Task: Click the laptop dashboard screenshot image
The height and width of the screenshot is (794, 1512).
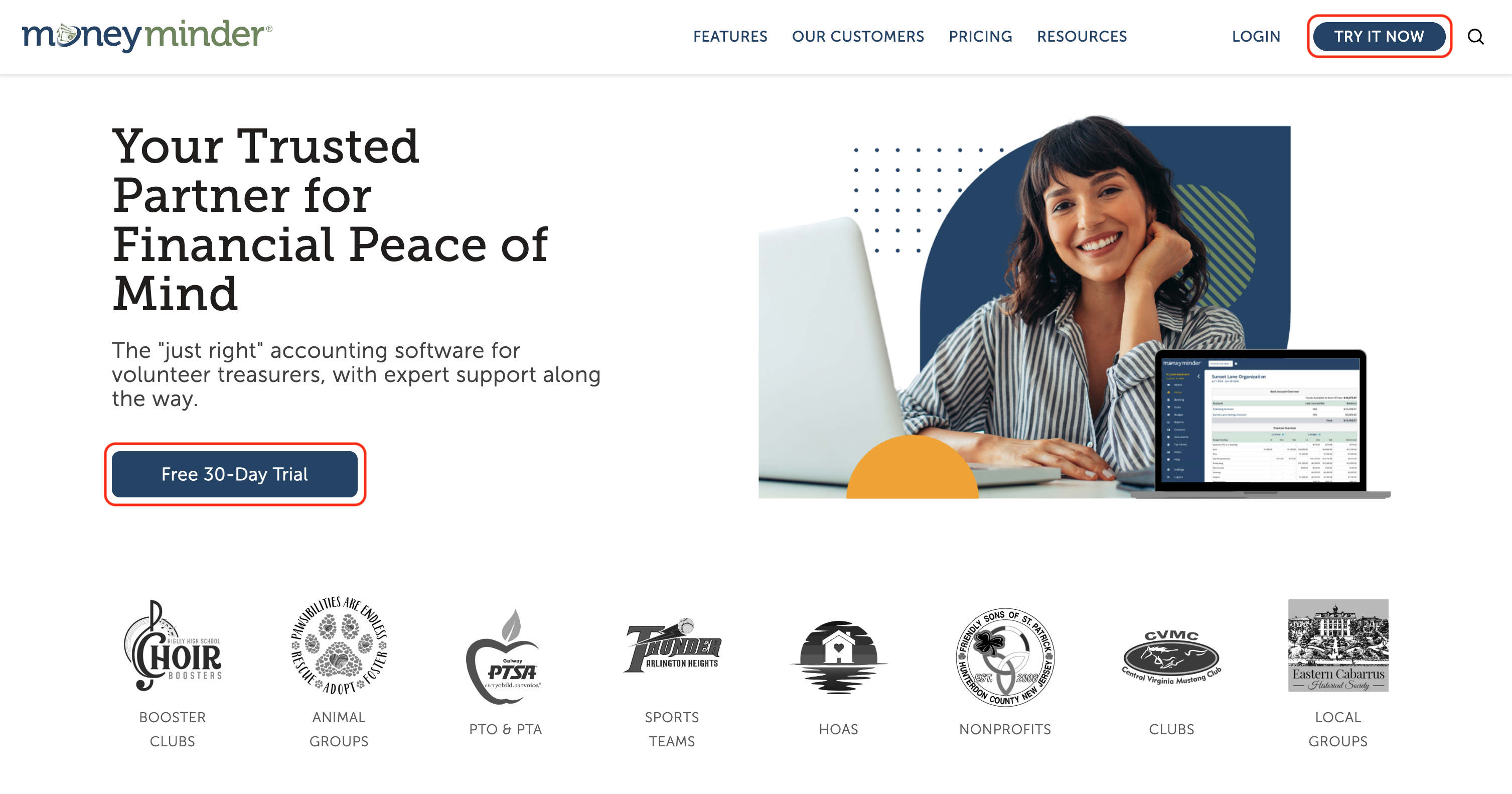Action: point(1261,423)
